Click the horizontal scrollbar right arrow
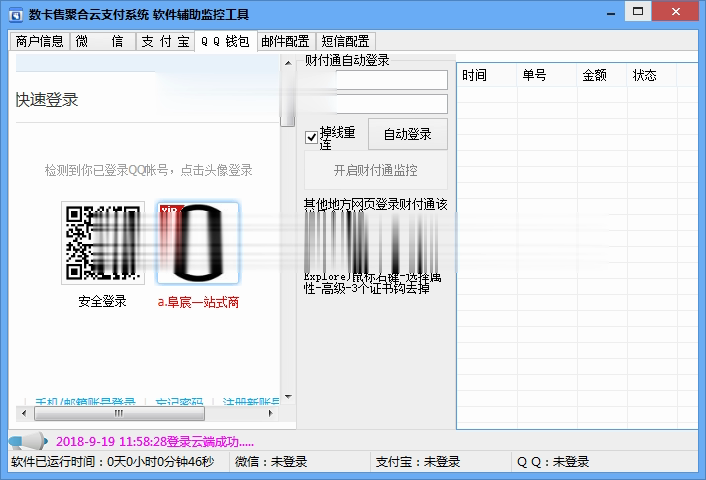 point(271,413)
